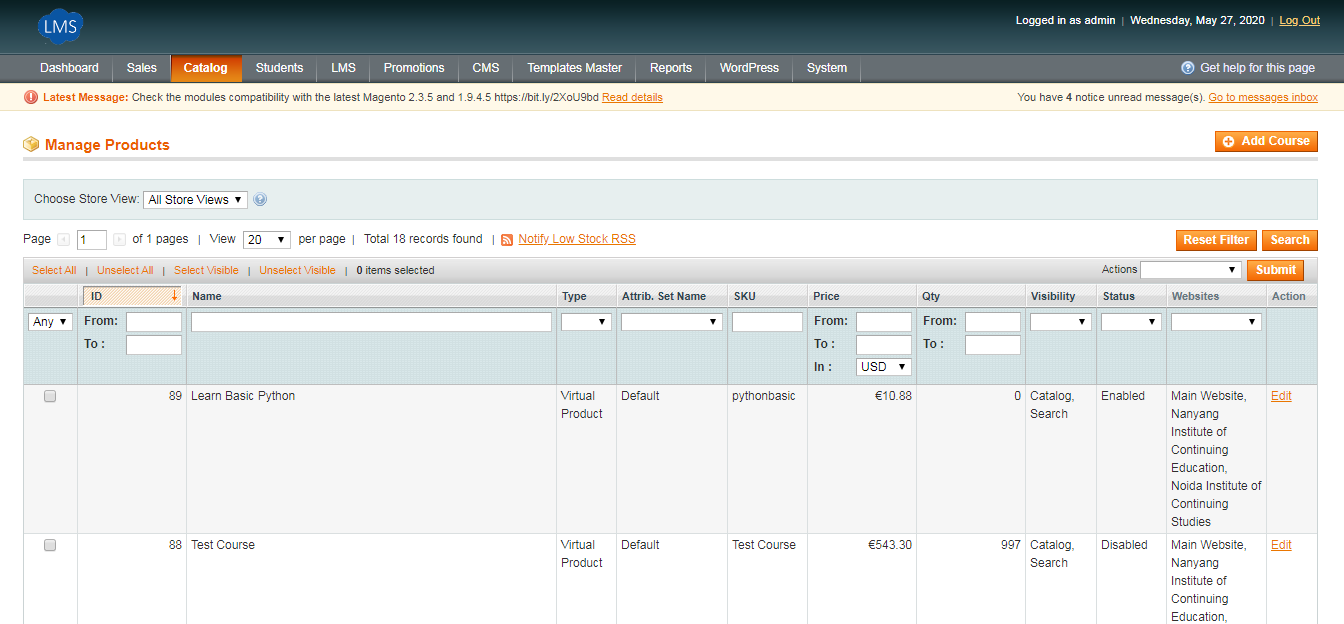Click the red latest message alert icon
This screenshot has width=1344, height=624.
coord(31,97)
